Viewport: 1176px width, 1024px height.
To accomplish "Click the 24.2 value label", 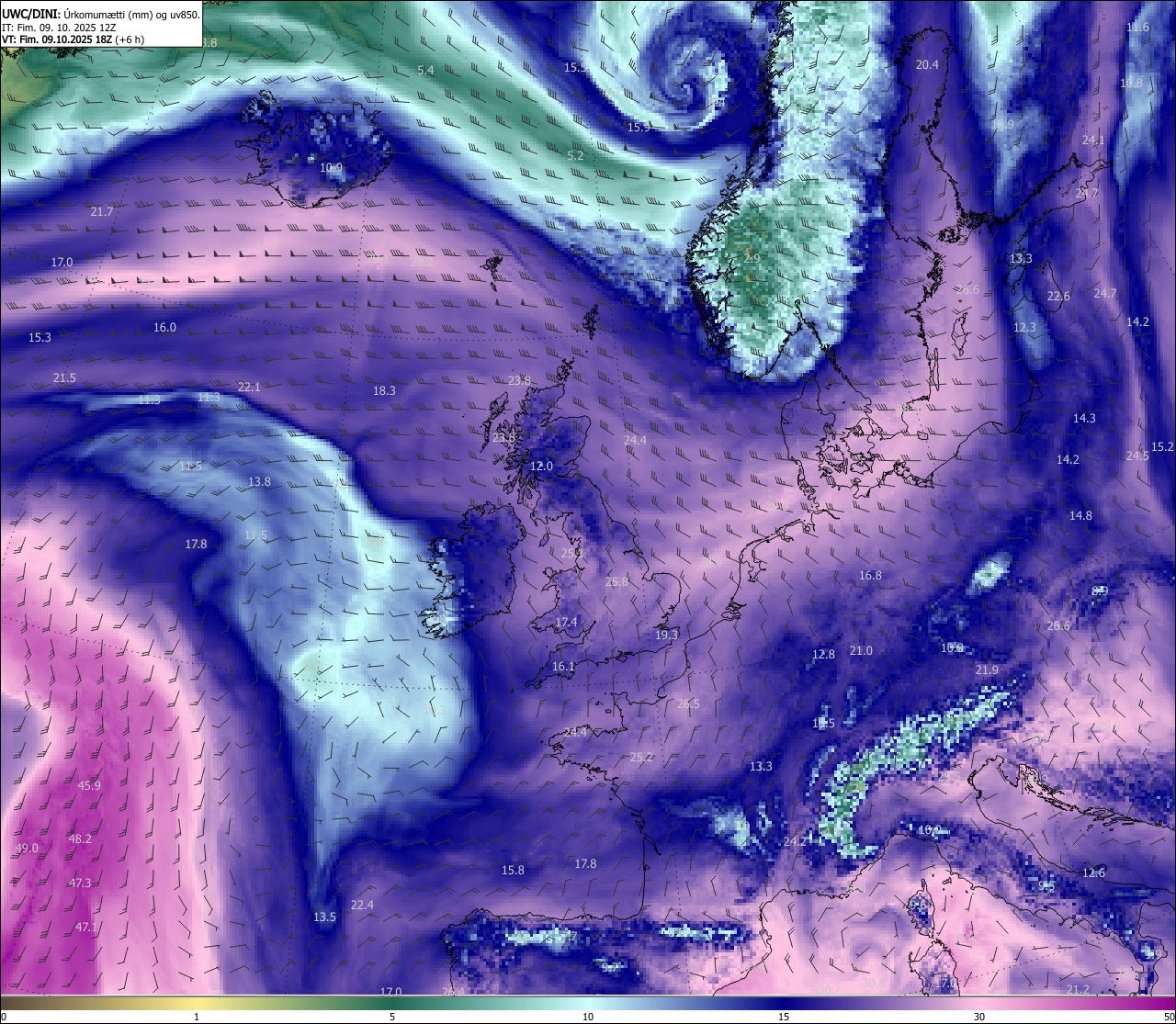I will click(x=796, y=841).
